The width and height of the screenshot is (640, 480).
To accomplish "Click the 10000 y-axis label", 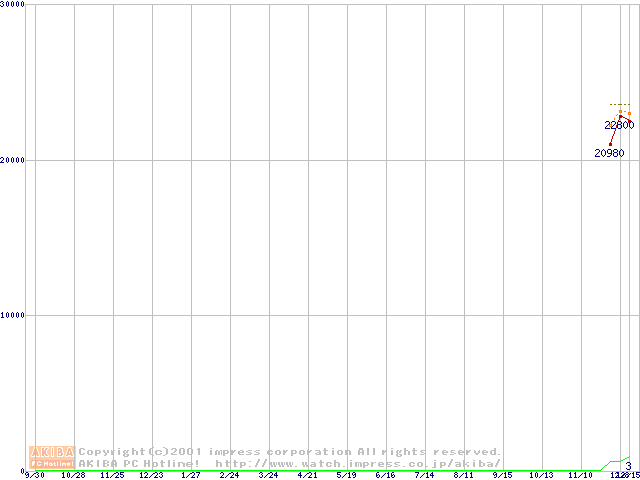I will 13,315.
